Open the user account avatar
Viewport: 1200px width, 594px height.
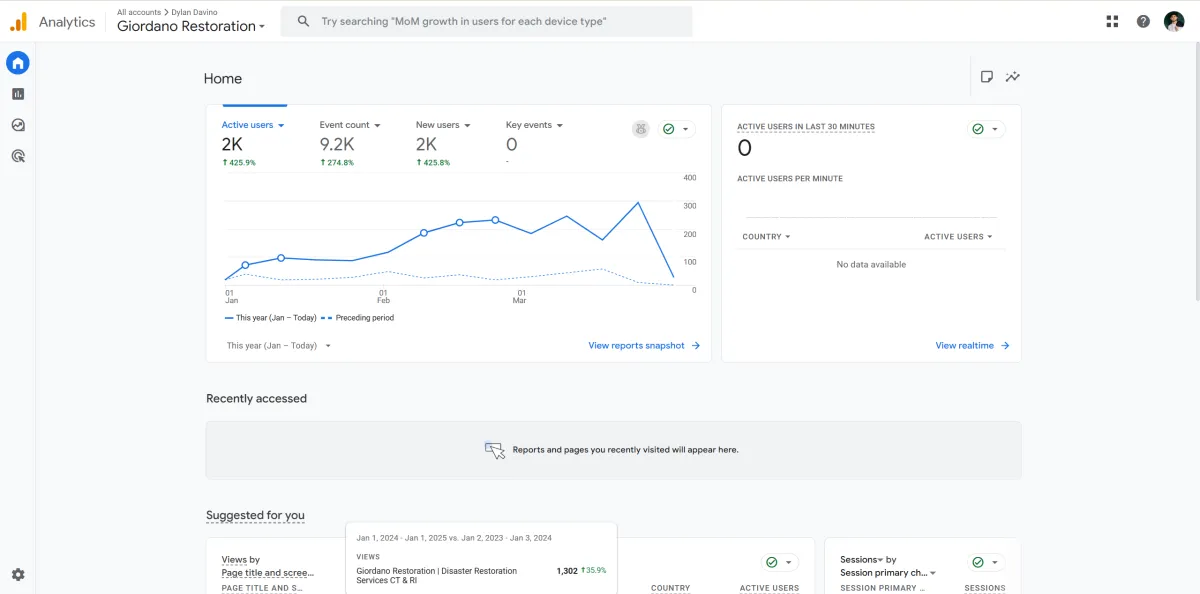(x=1174, y=21)
